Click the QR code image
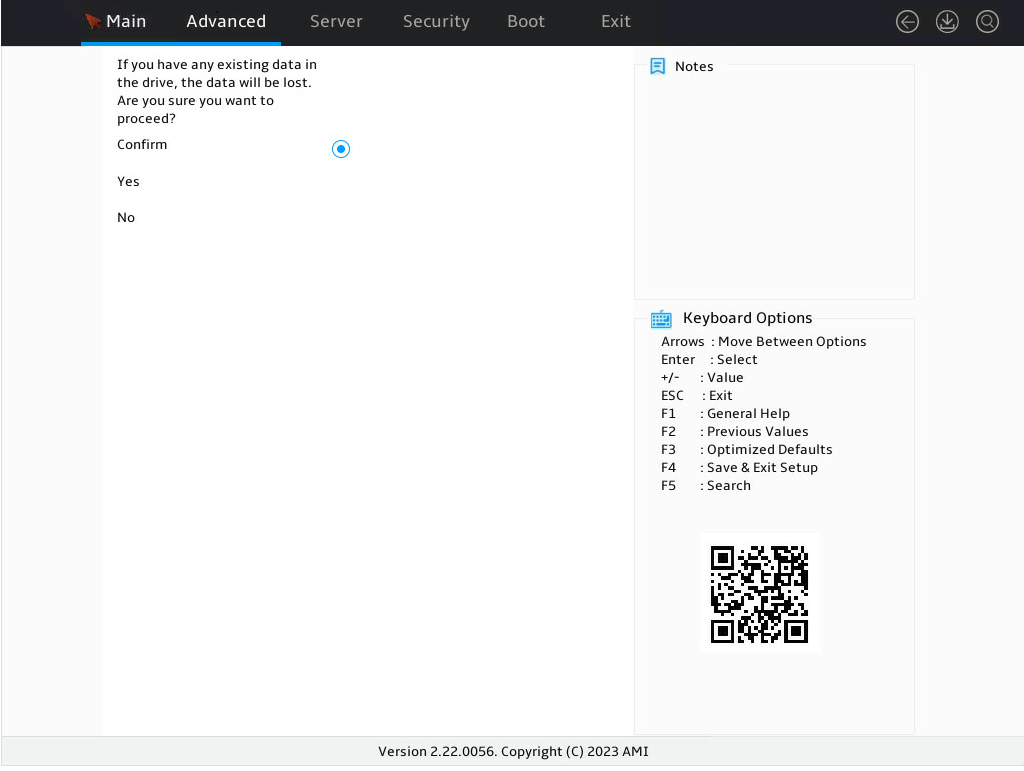Viewport: 1024px width, 771px height. tap(760, 594)
